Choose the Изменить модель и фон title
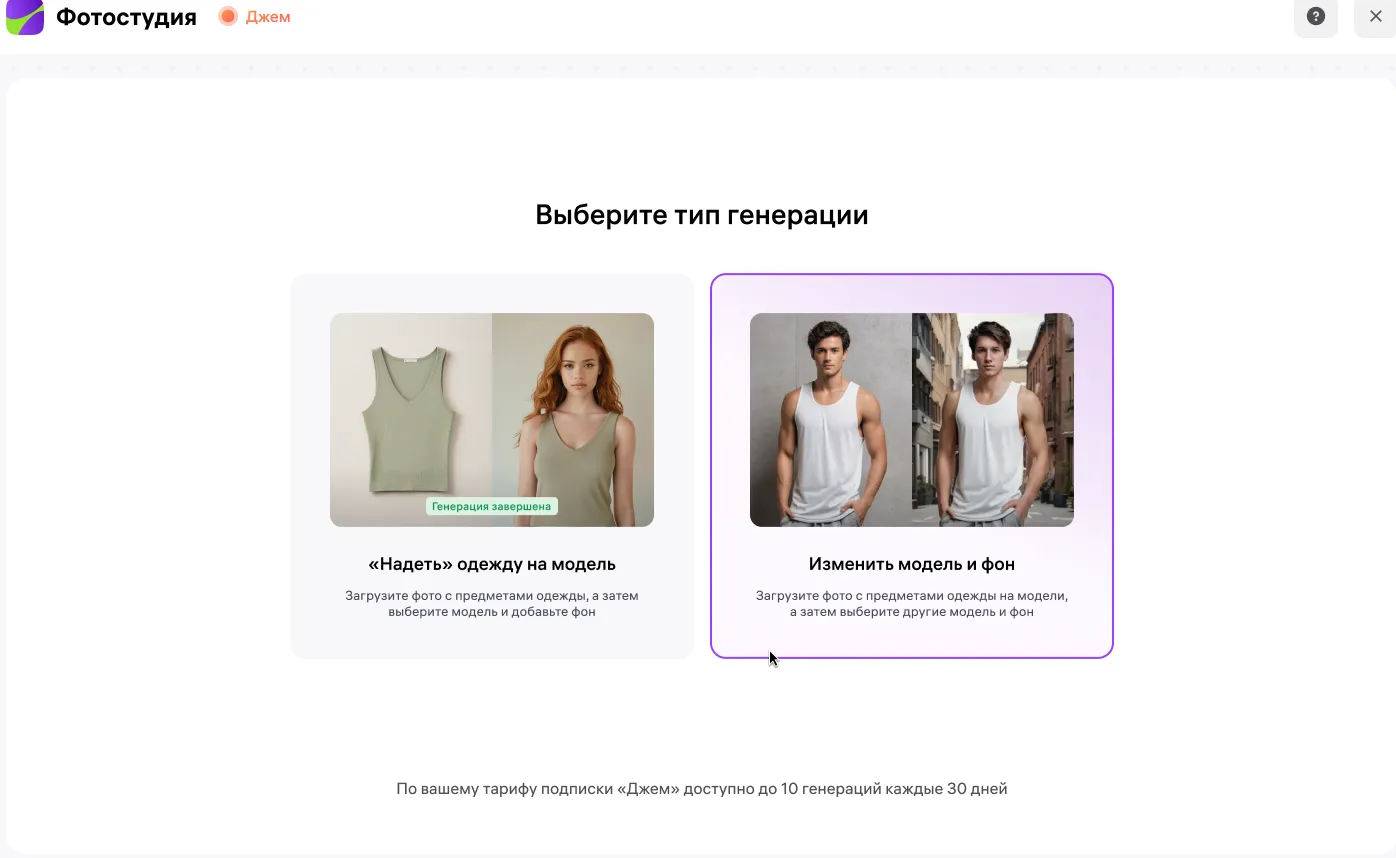 (911, 564)
